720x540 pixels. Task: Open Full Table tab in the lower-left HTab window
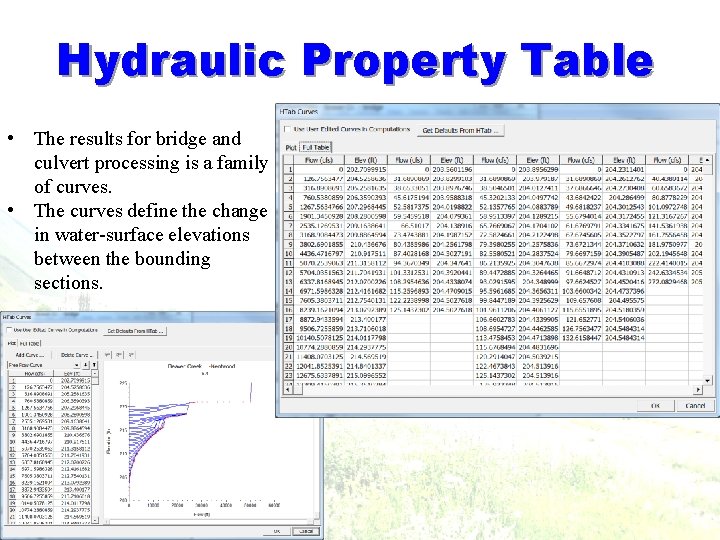(29, 343)
